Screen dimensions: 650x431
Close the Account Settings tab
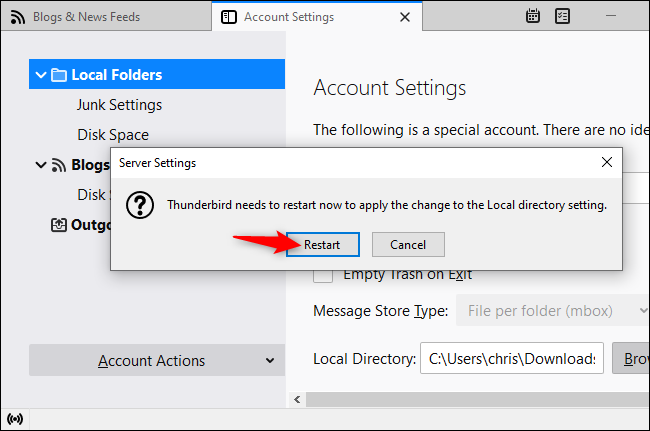[404, 17]
